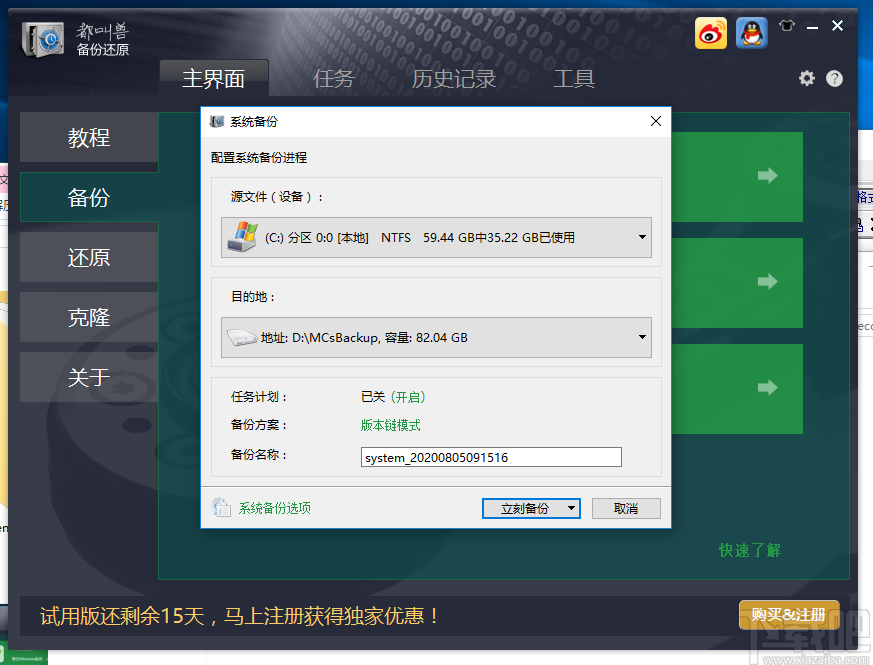Switch to 任务 tab
Screen dimensions: 873x665
coord(333,79)
